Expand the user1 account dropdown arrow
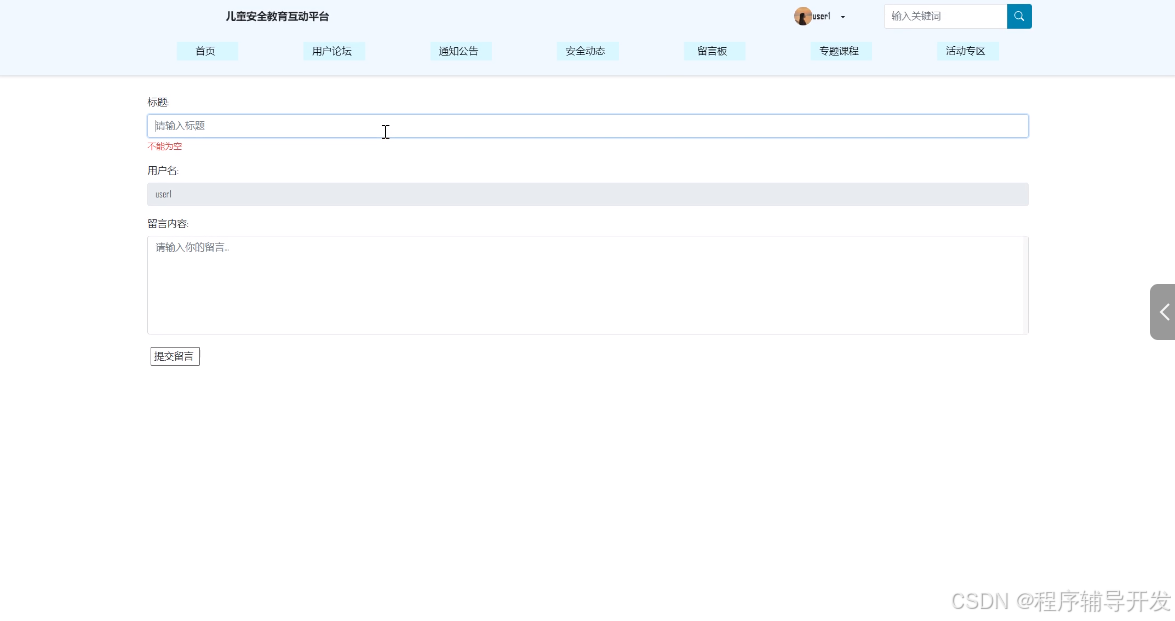 click(x=843, y=17)
